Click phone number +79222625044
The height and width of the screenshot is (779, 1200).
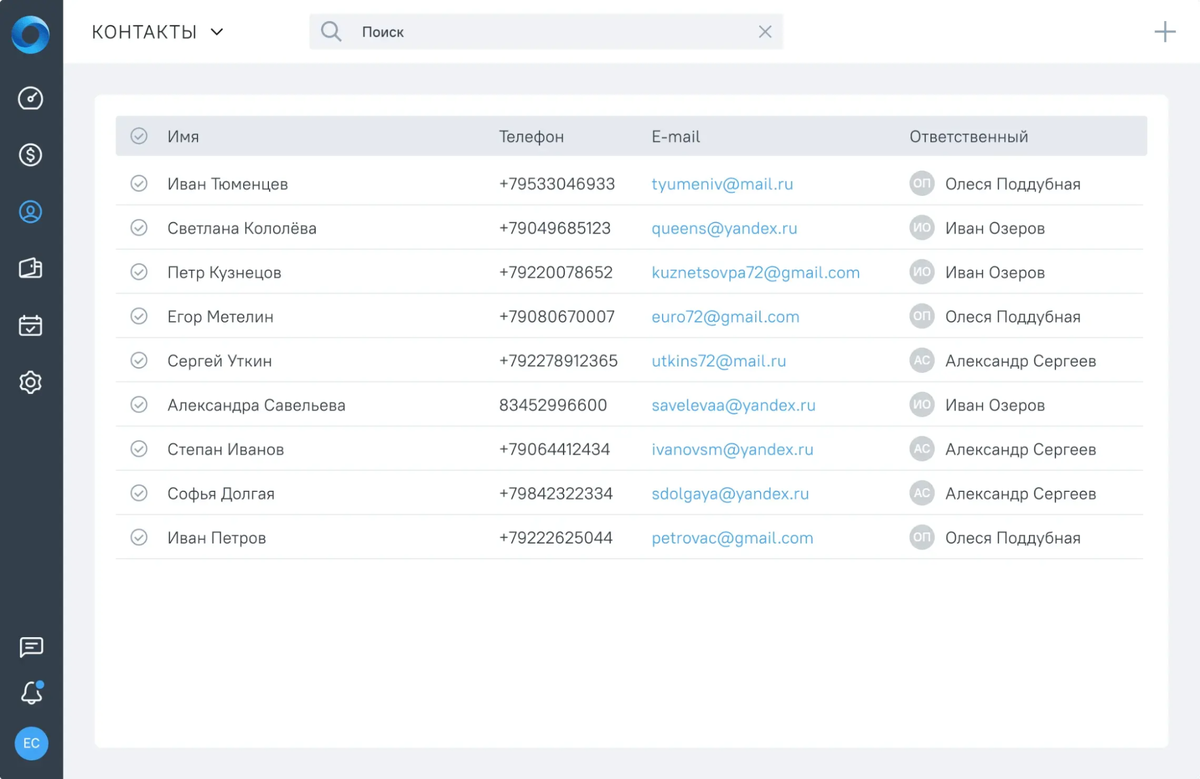pos(556,538)
